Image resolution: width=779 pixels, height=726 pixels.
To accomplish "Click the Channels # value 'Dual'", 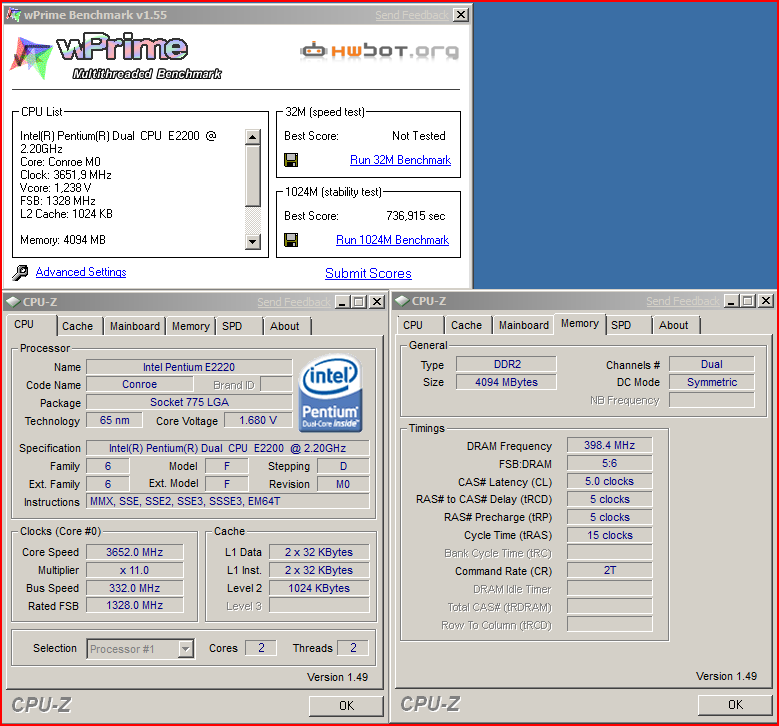I will 711,364.
